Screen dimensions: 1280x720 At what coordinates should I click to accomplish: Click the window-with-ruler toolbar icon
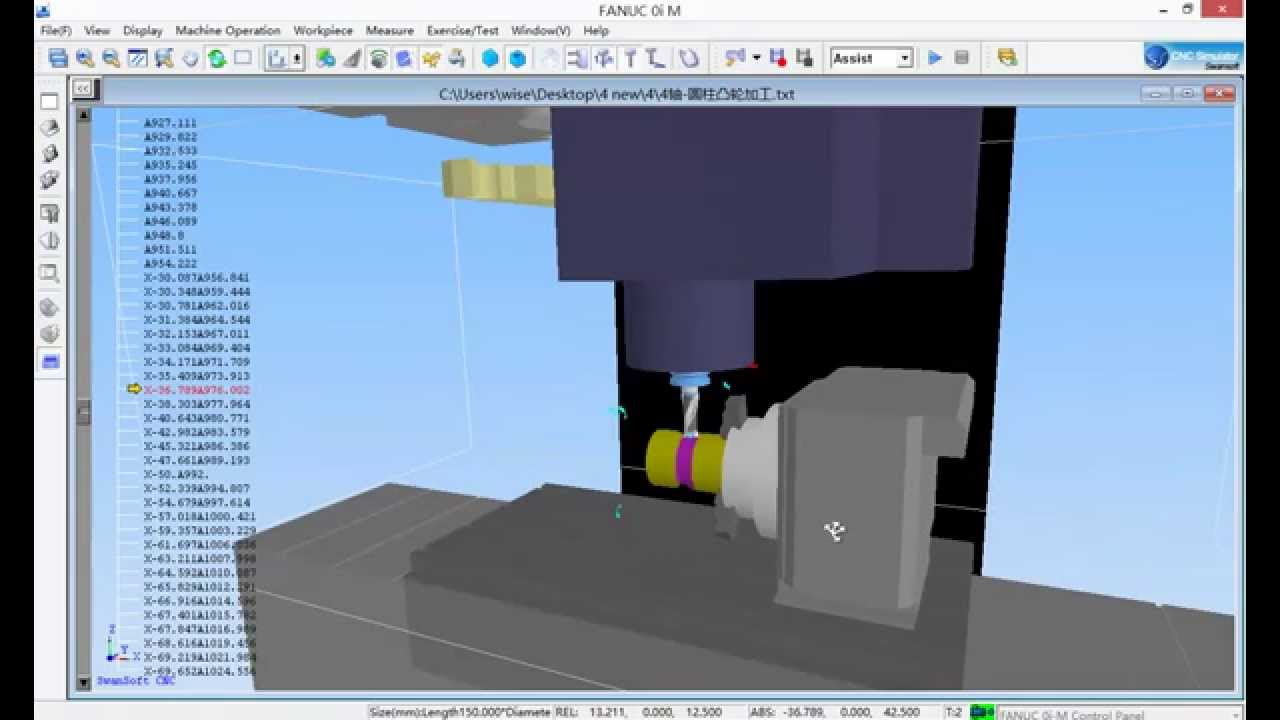point(138,58)
